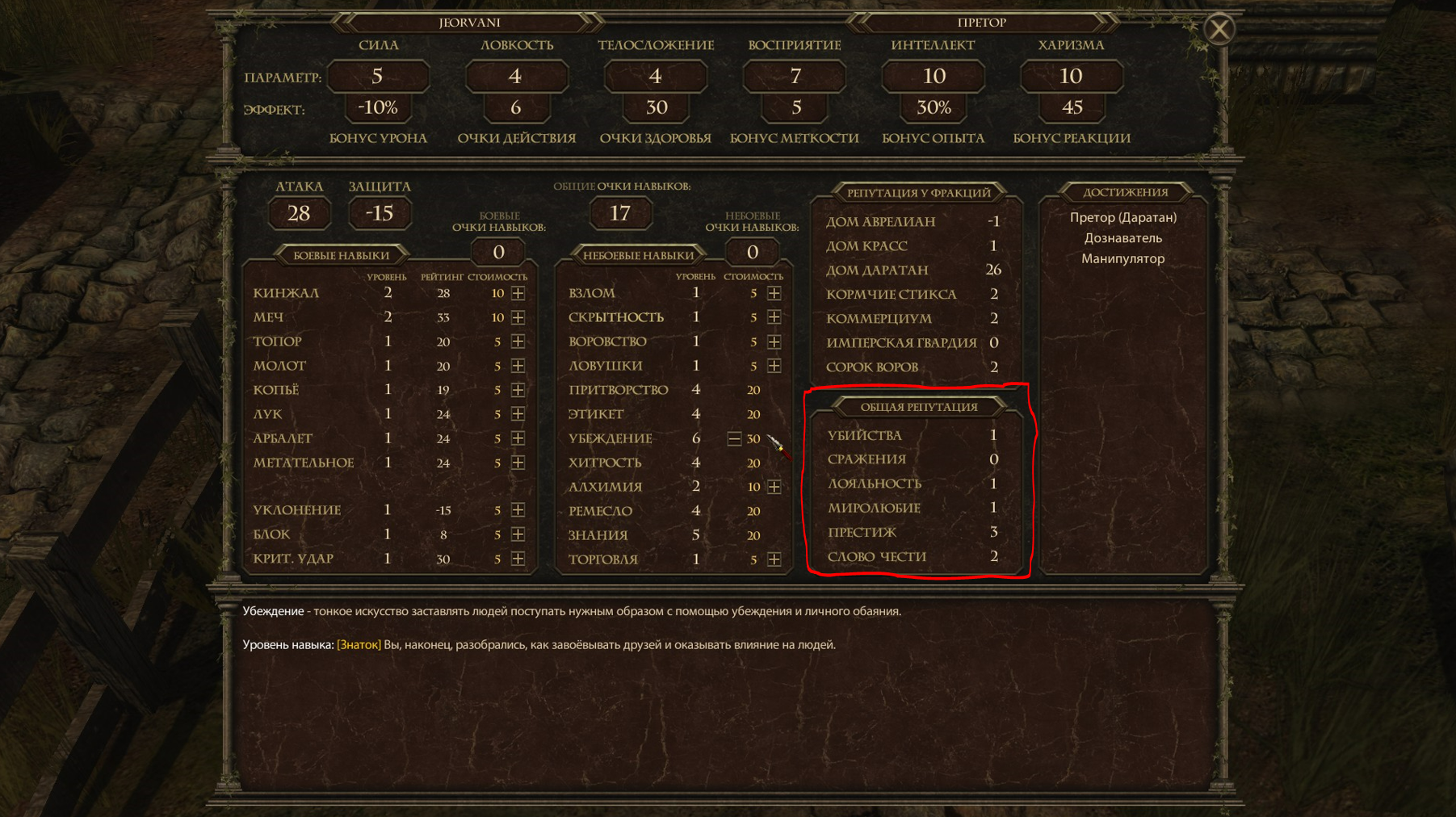Click the Дом Даратан reputation row
The image size is (1456, 817).
913,270
